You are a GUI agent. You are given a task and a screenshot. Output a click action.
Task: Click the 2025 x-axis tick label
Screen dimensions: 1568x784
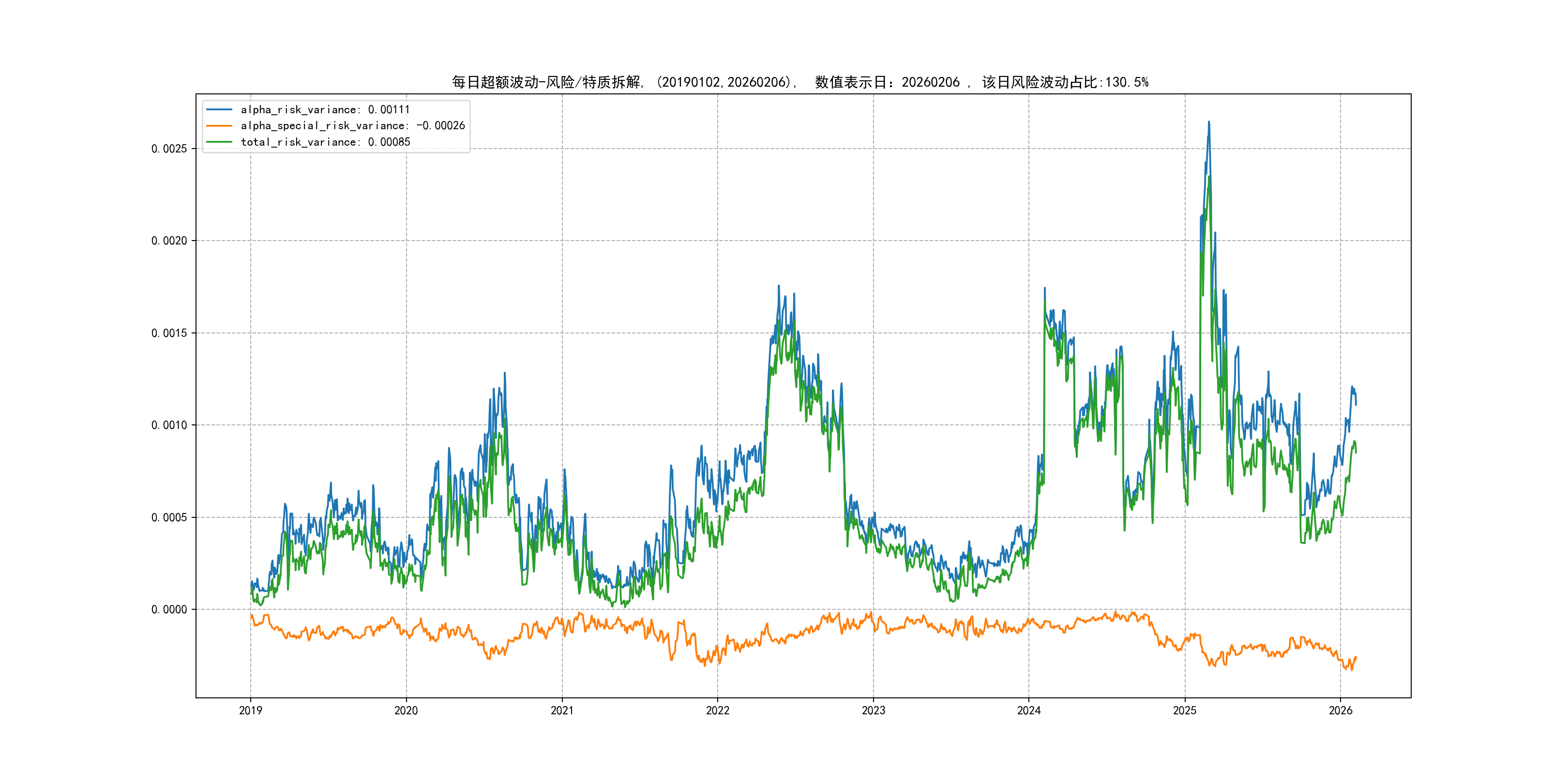click(x=1185, y=710)
